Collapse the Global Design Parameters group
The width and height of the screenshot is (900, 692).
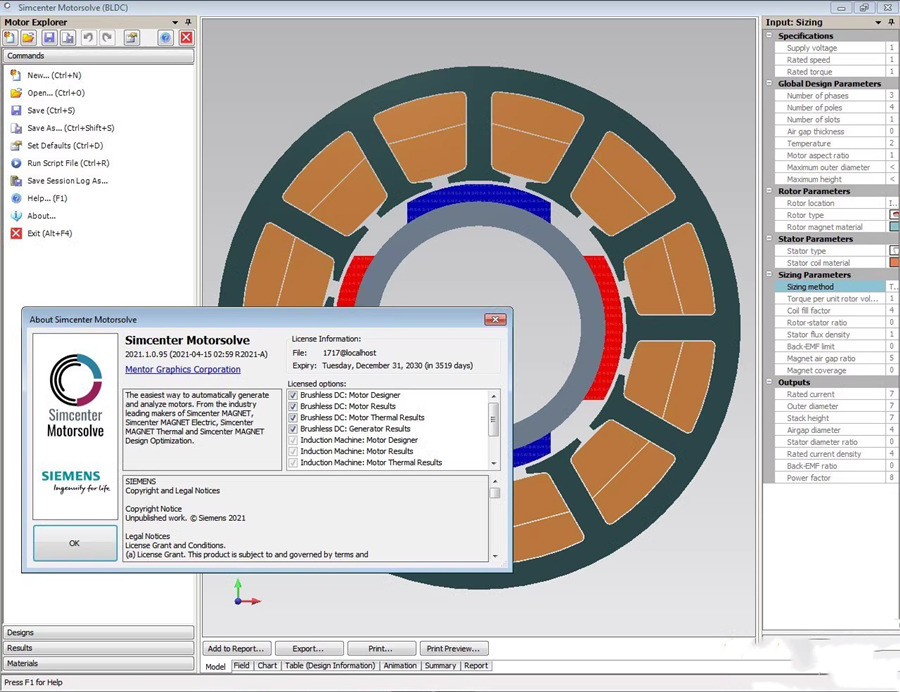[x=769, y=83]
